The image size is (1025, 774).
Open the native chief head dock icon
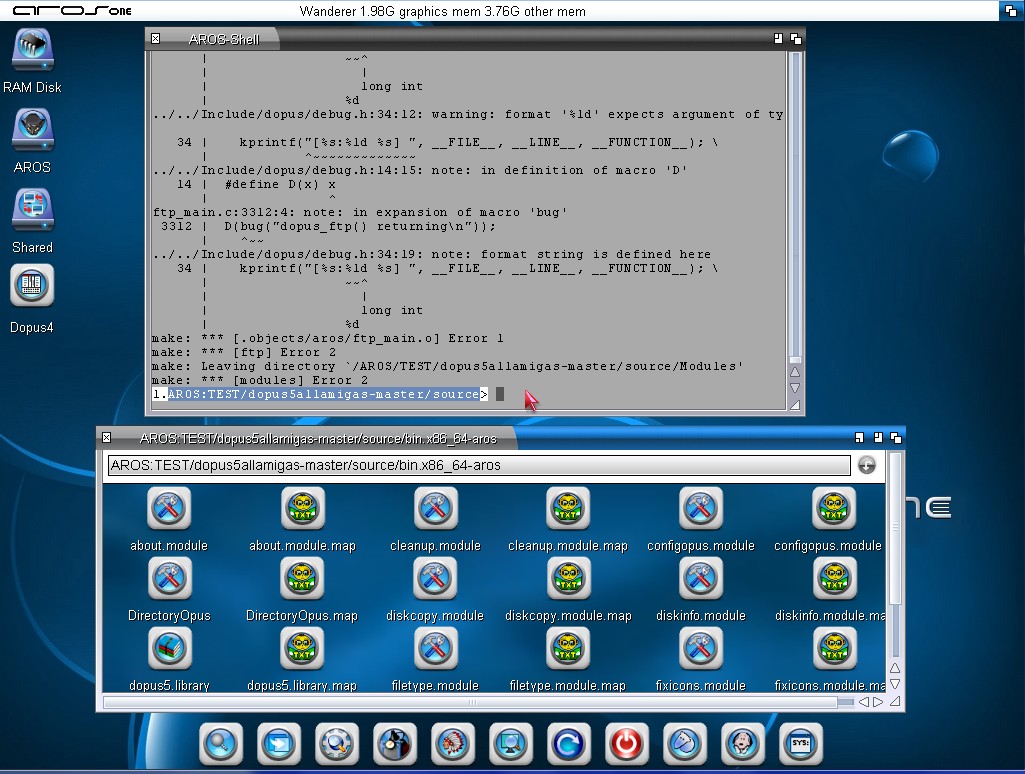(453, 743)
